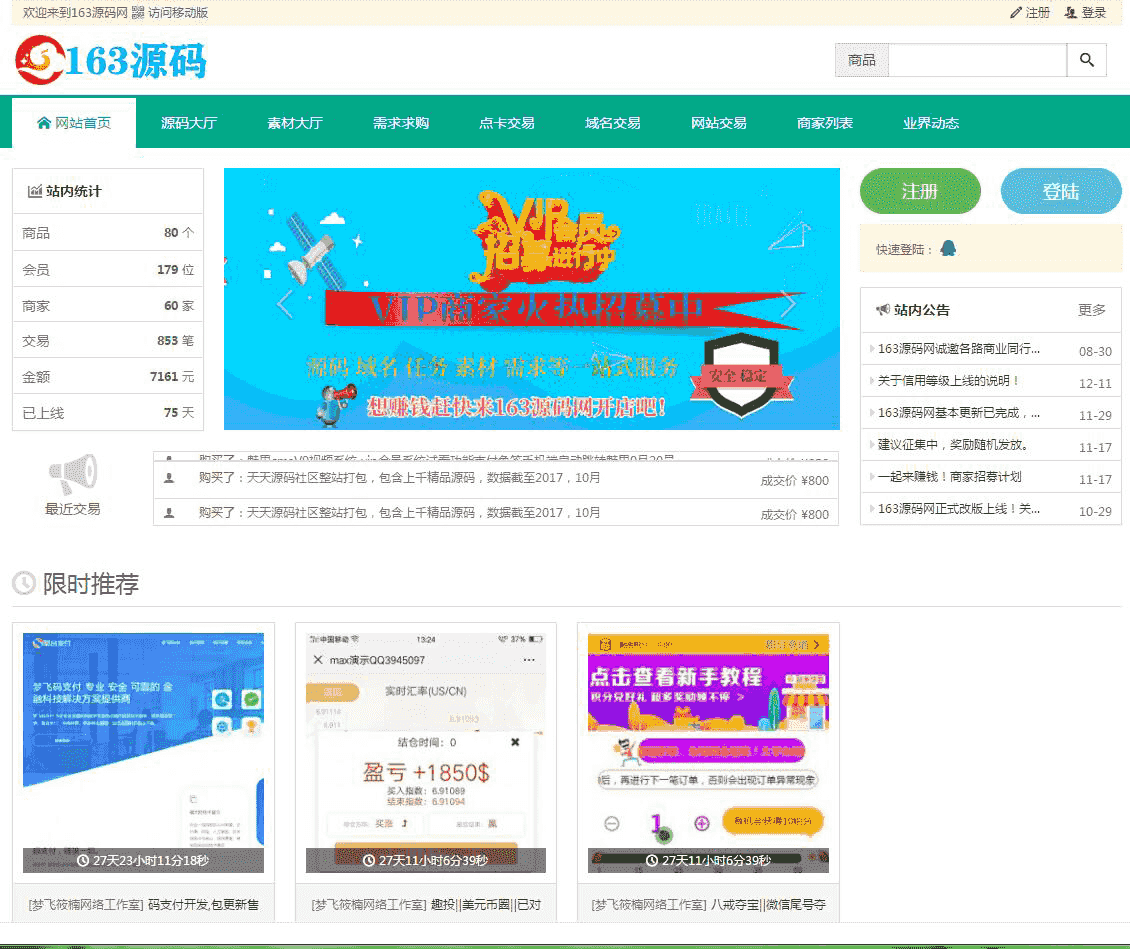Image resolution: width=1130 pixels, height=949 pixels.
Task: Open the 商品 search category dropdown
Action: coord(860,60)
